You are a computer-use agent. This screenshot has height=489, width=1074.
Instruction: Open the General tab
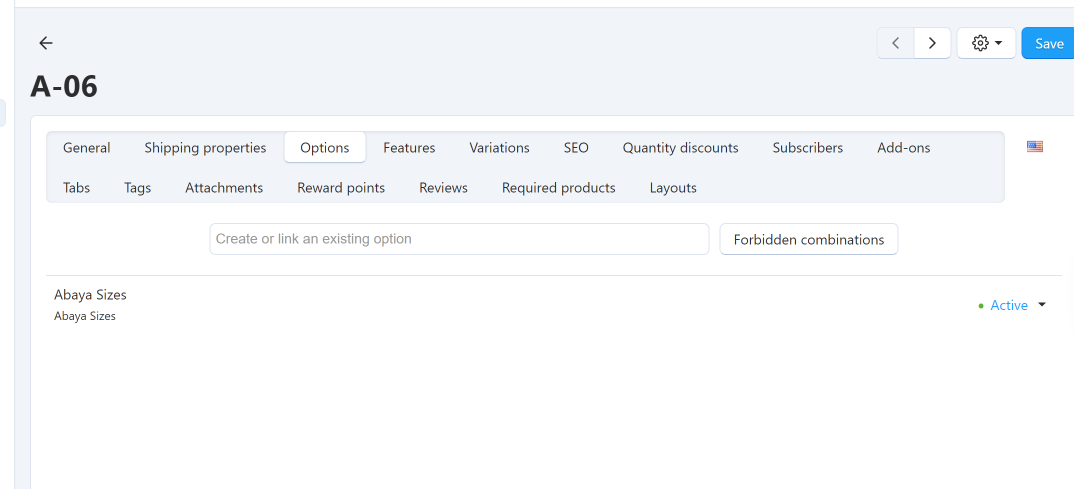pyautogui.click(x=86, y=148)
